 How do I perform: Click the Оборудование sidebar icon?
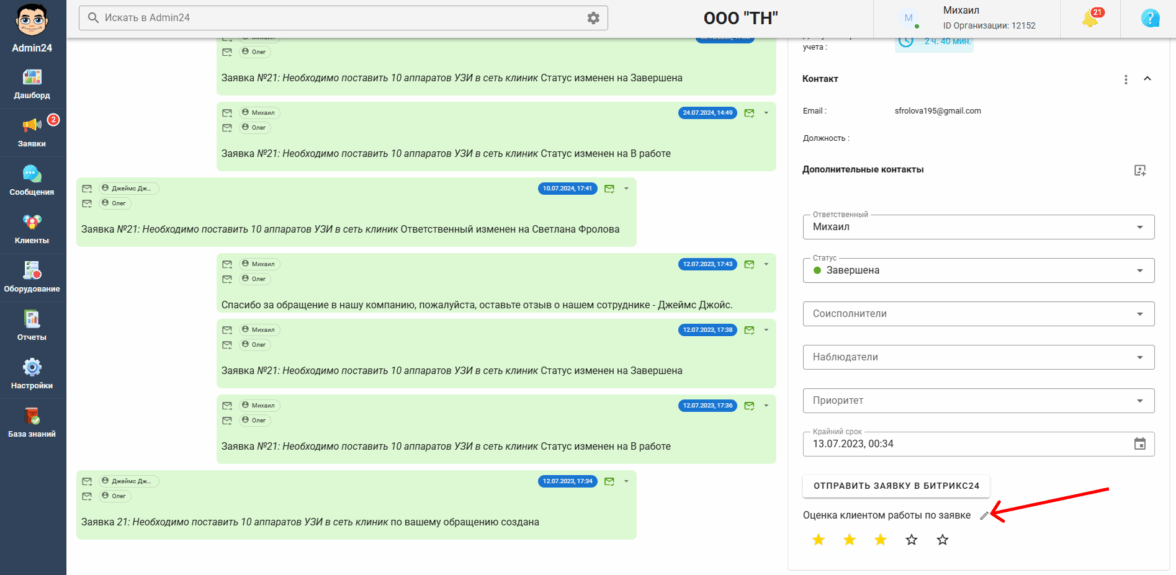tap(32, 276)
